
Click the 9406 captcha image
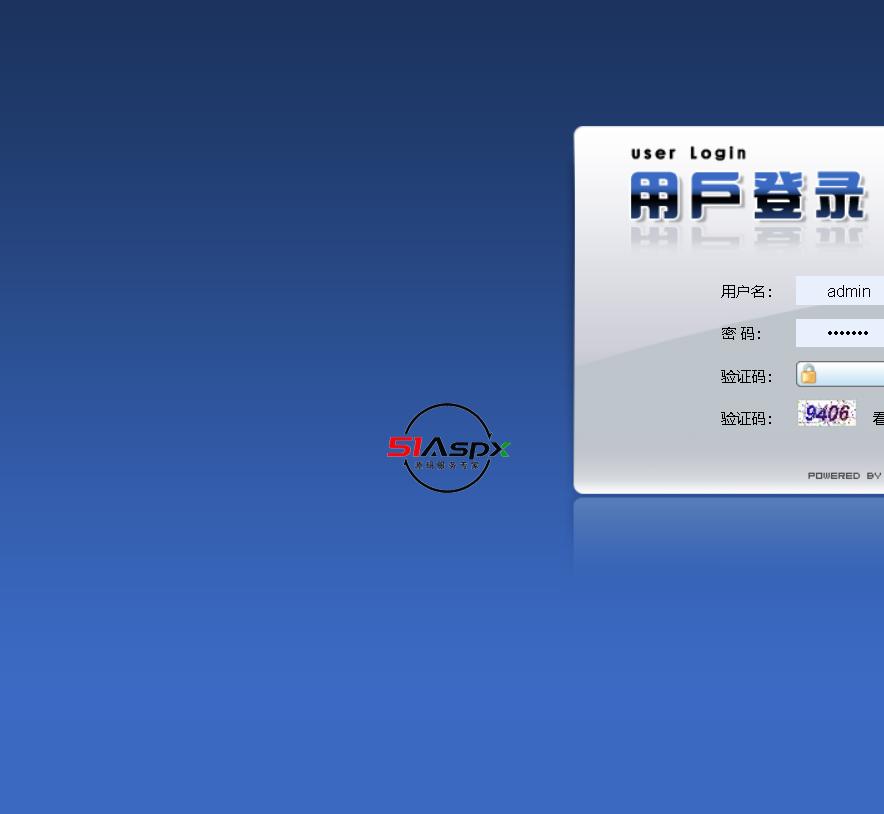[x=826, y=413]
